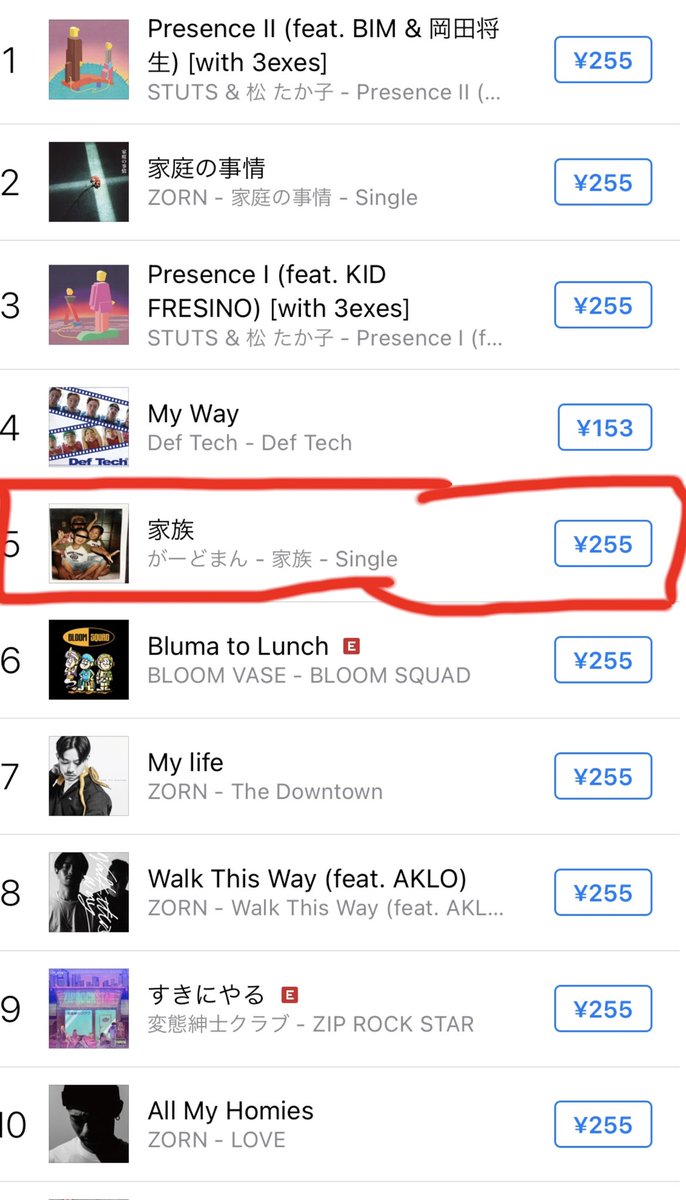Purchase Presence I with KID FRESINO
This screenshot has width=686, height=1200.
[x=603, y=305]
